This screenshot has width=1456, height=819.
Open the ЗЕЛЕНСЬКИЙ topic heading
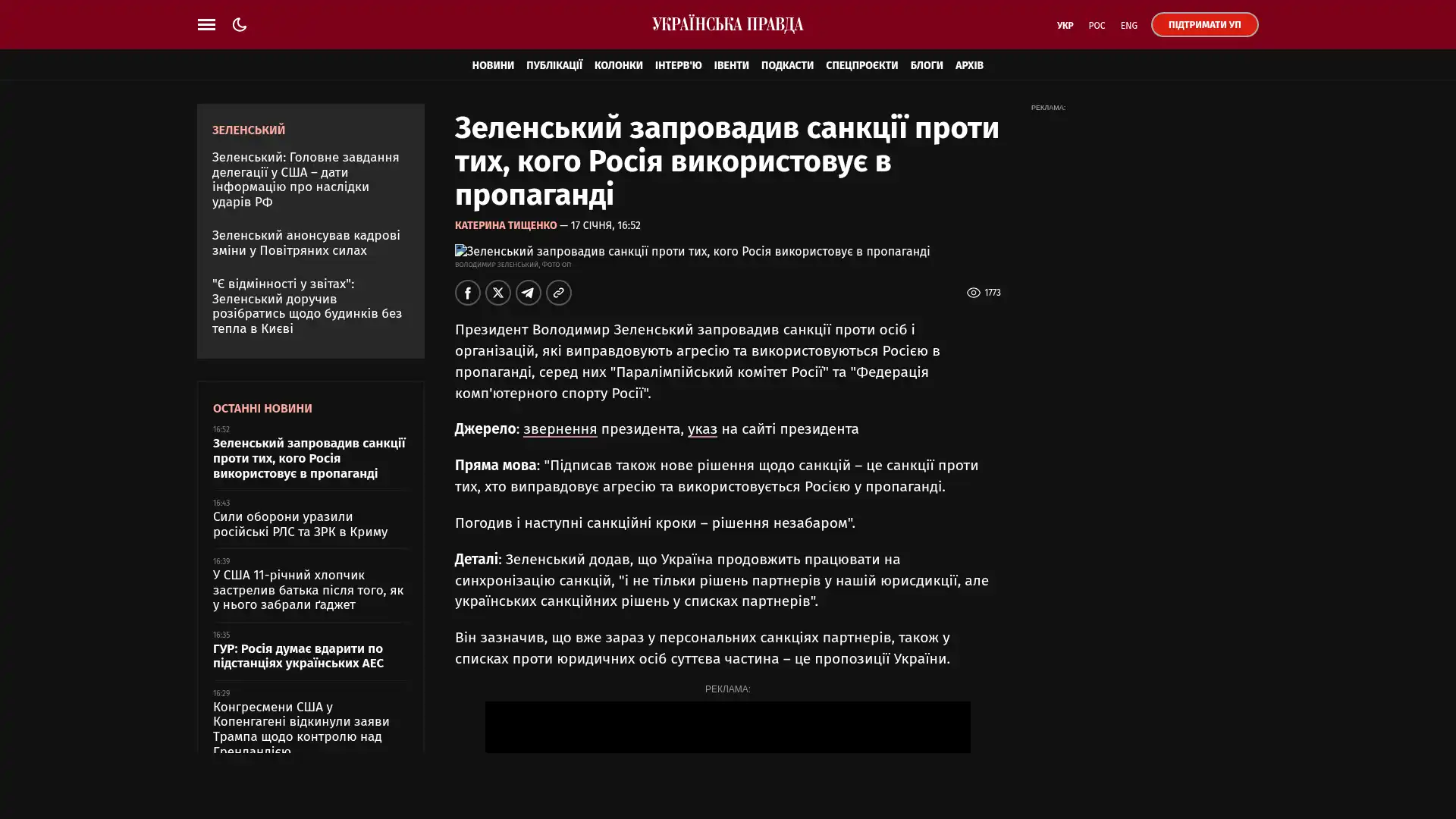pyautogui.click(x=249, y=130)
